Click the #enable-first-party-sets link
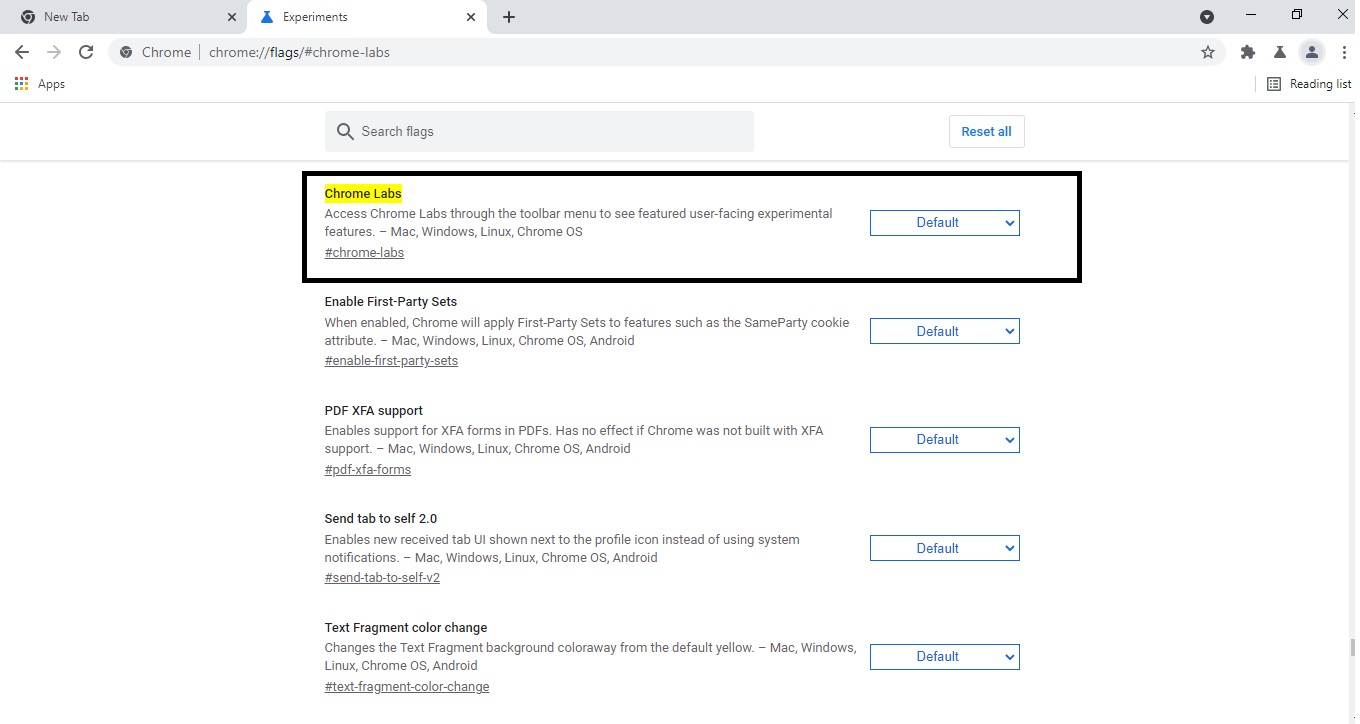 click(x=391, y=360)
